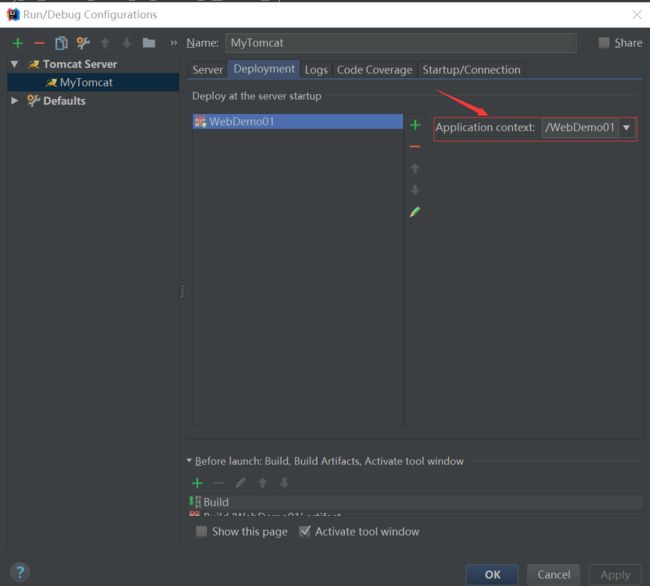Edit artifact with green pencil icon
This screenshot has width=650, height=586.
point(415,212)
